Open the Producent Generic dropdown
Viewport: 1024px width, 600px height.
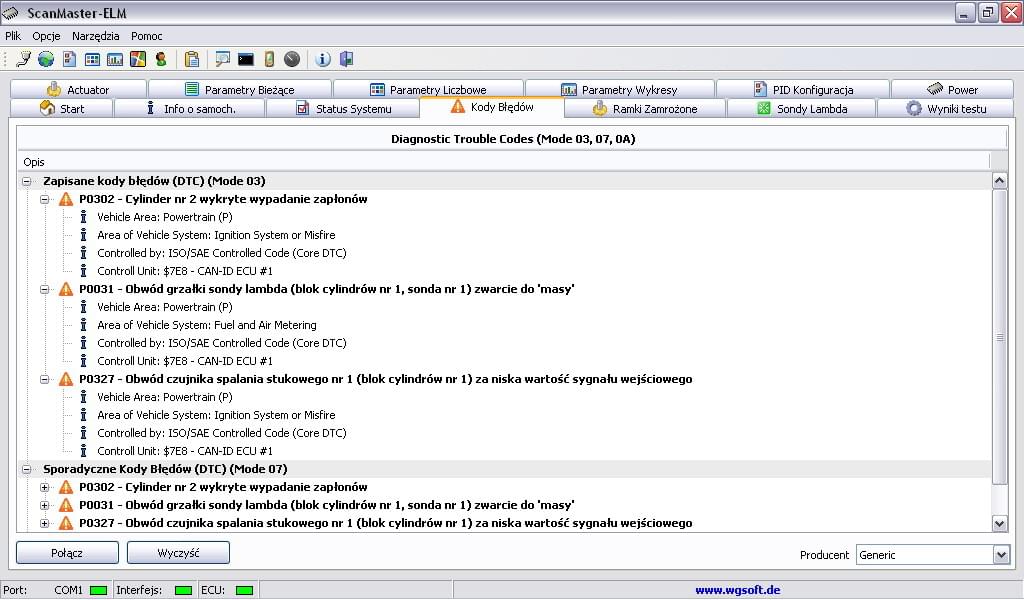1001,555
